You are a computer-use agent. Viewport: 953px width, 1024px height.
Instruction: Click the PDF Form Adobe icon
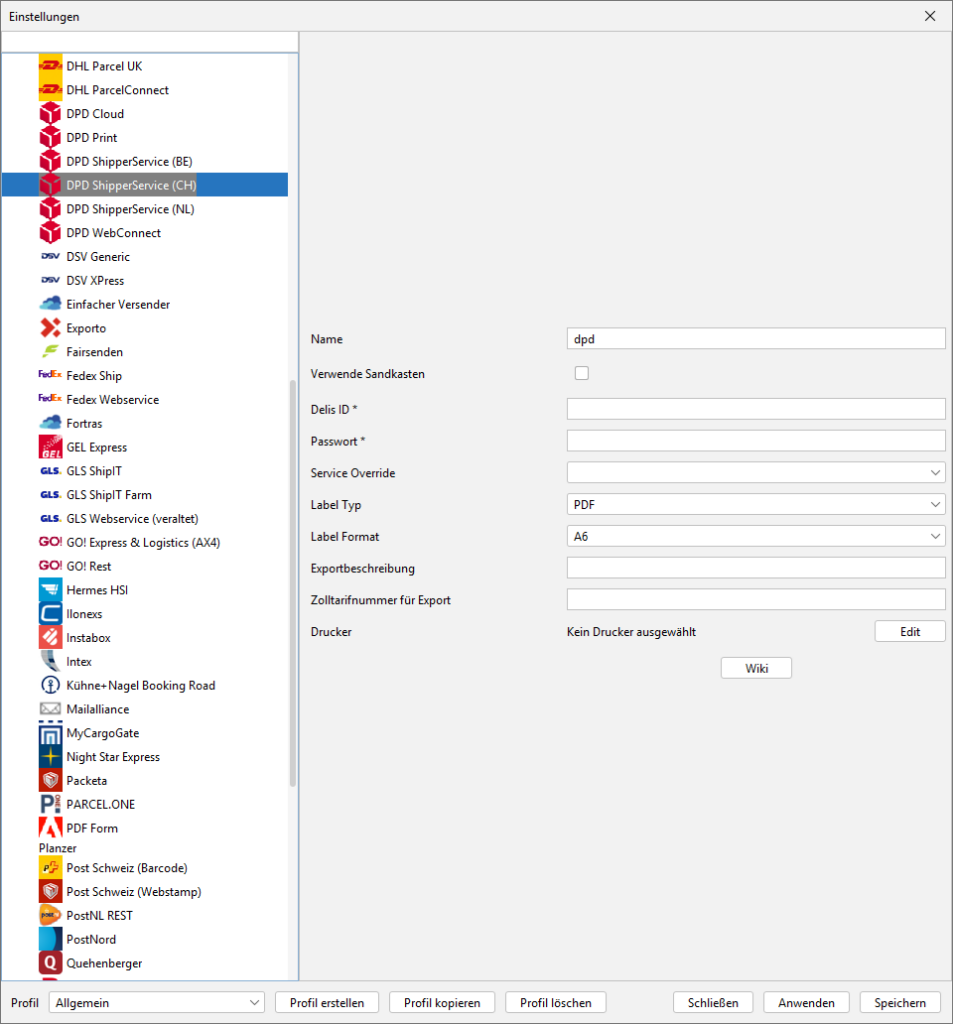pos(50,828)
